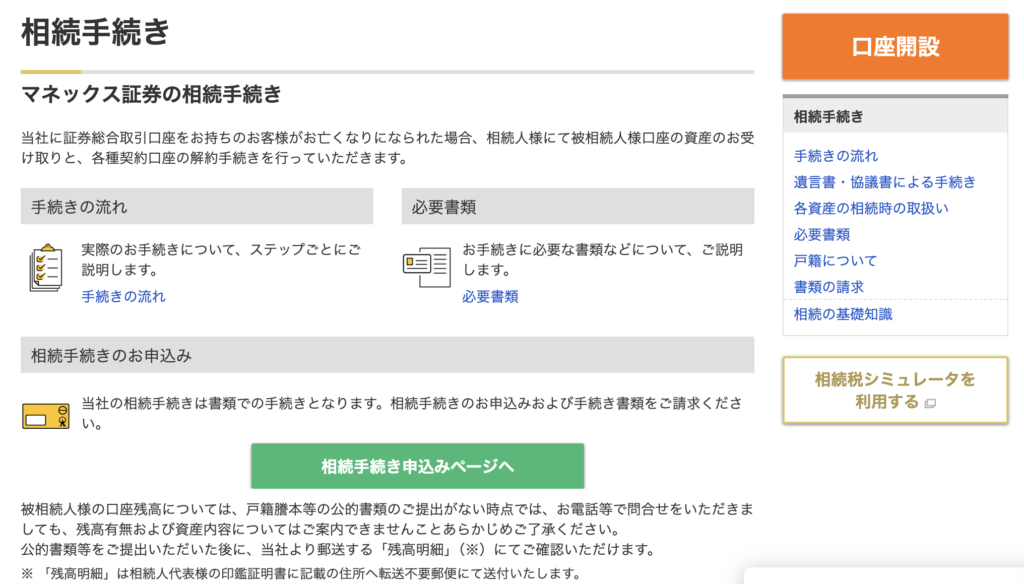Image resolution: width=1024 pixels, height=584 pixels.
Task: Click the 必要書類 gray section heading
Action: click(x=443, y=207)
